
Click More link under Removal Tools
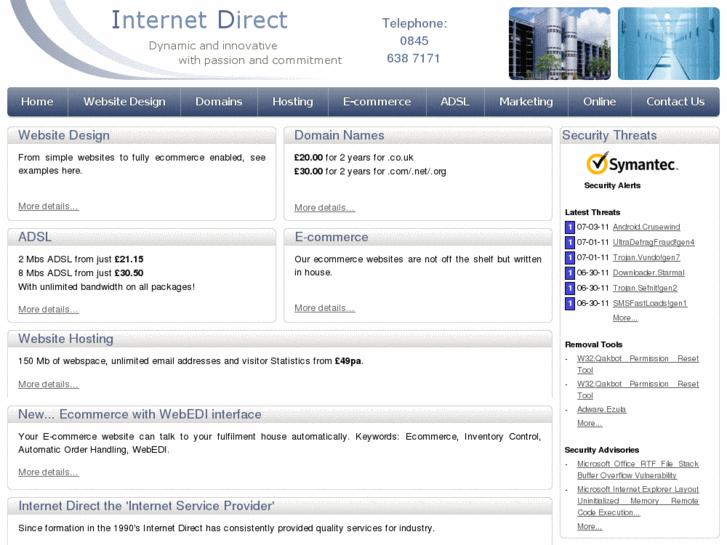(589, 423)
